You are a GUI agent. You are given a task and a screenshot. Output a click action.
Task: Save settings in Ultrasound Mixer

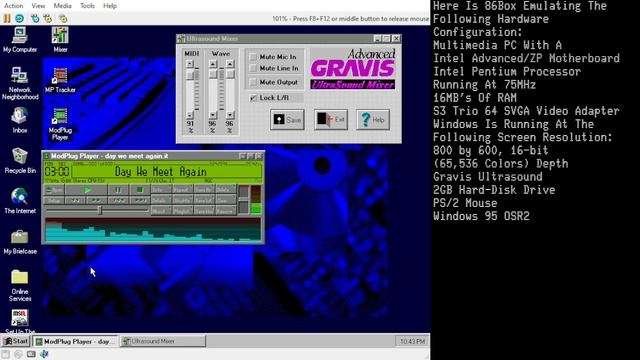287,120
